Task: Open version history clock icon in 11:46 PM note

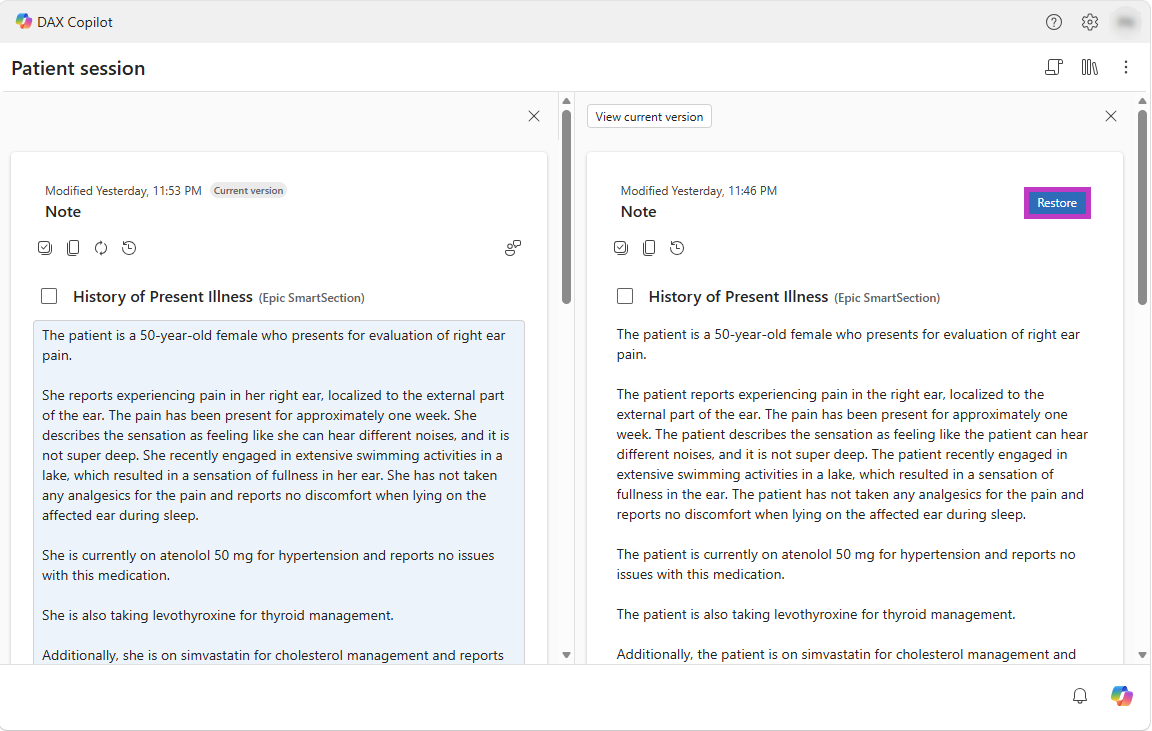Action: pyautogui.click(x=677, y=248)
